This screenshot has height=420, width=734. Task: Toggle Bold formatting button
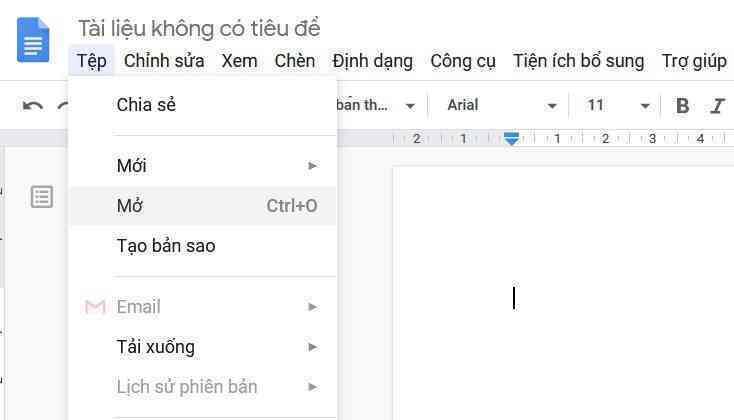tap(683, 105)
